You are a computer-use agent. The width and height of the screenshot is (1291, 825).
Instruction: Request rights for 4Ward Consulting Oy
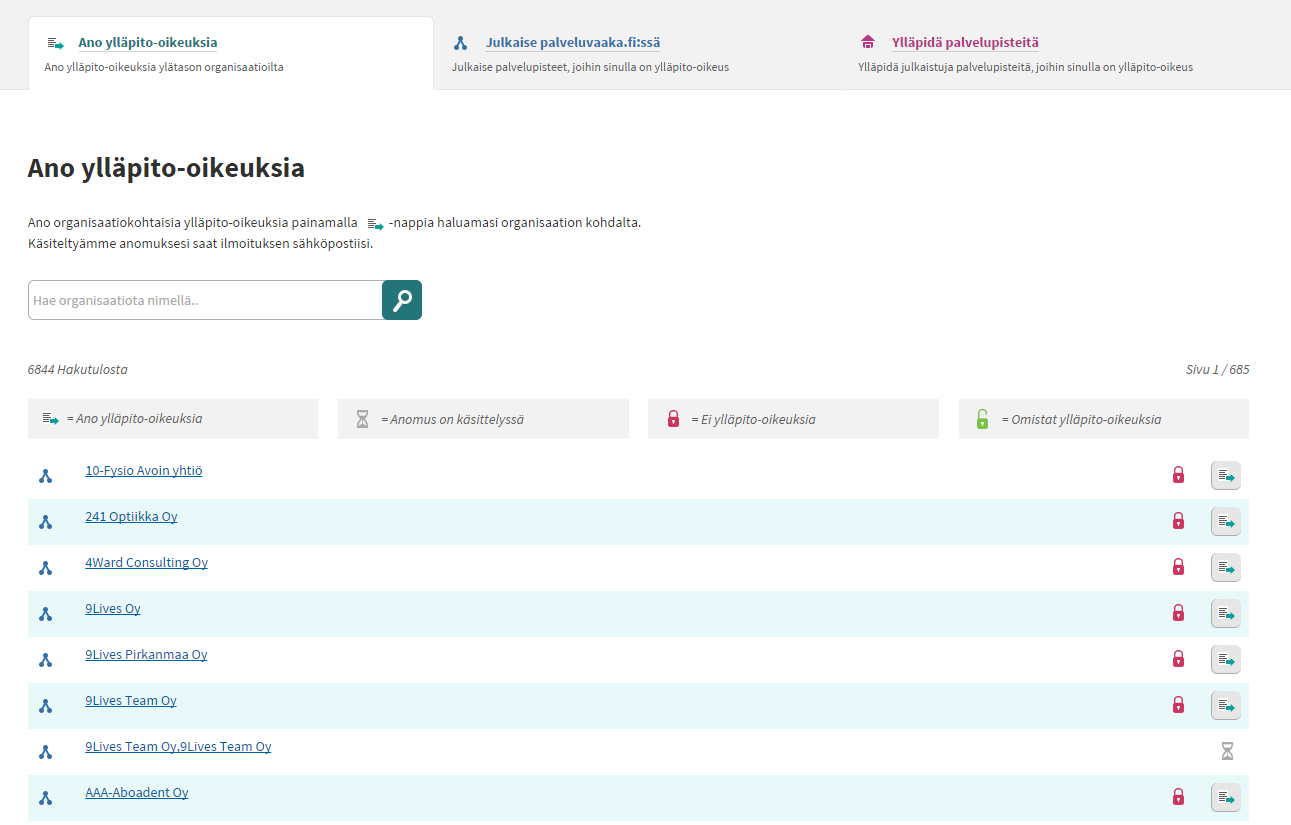tap(1226, 568)
